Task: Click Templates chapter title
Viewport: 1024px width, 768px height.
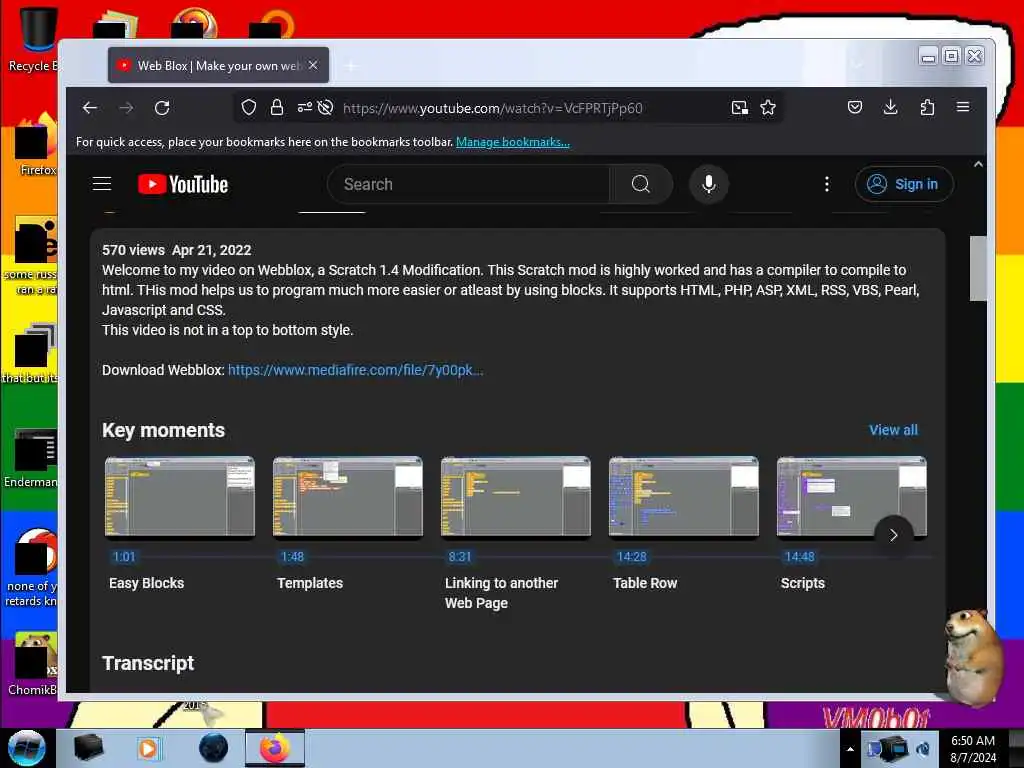Action: click(x=310, y=583)
